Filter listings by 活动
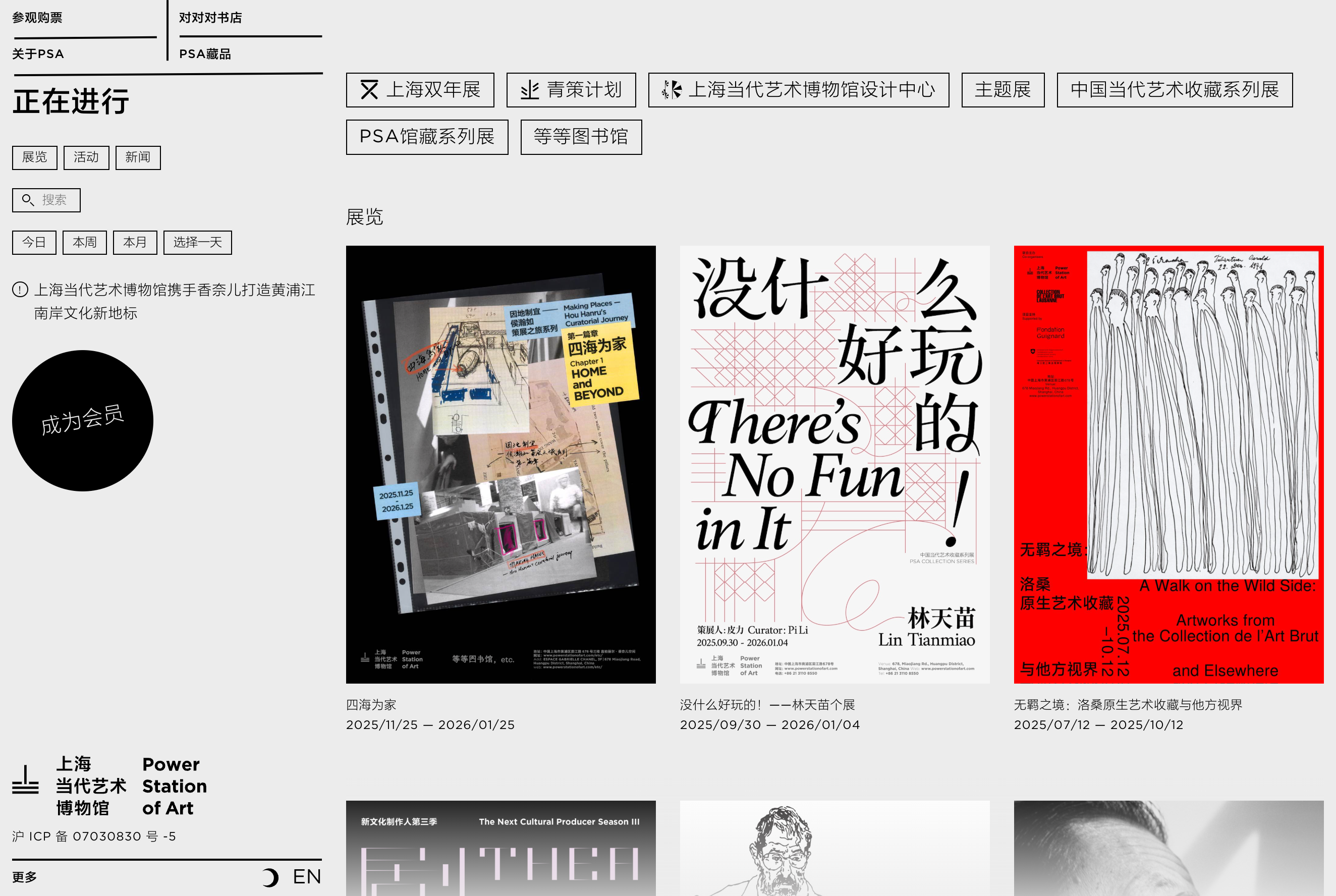This screenshot has width=1336, height=896. (86, 157)
